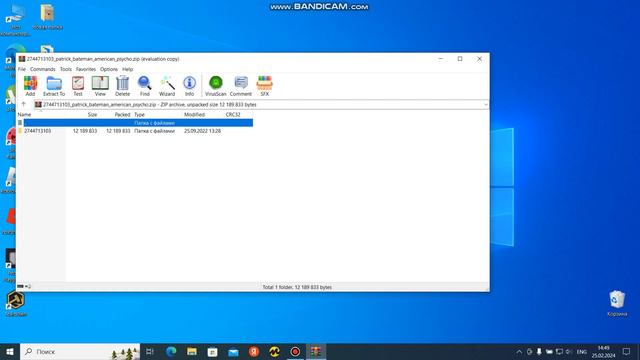This screenshot has height=360, width=640.
Task: Select the folder desktop icon at top
Action: click(x=47, y=17)
